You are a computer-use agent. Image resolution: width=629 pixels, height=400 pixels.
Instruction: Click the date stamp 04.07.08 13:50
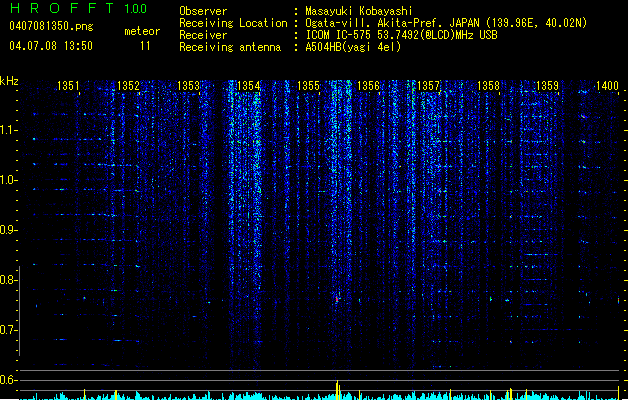coord(51,46)
